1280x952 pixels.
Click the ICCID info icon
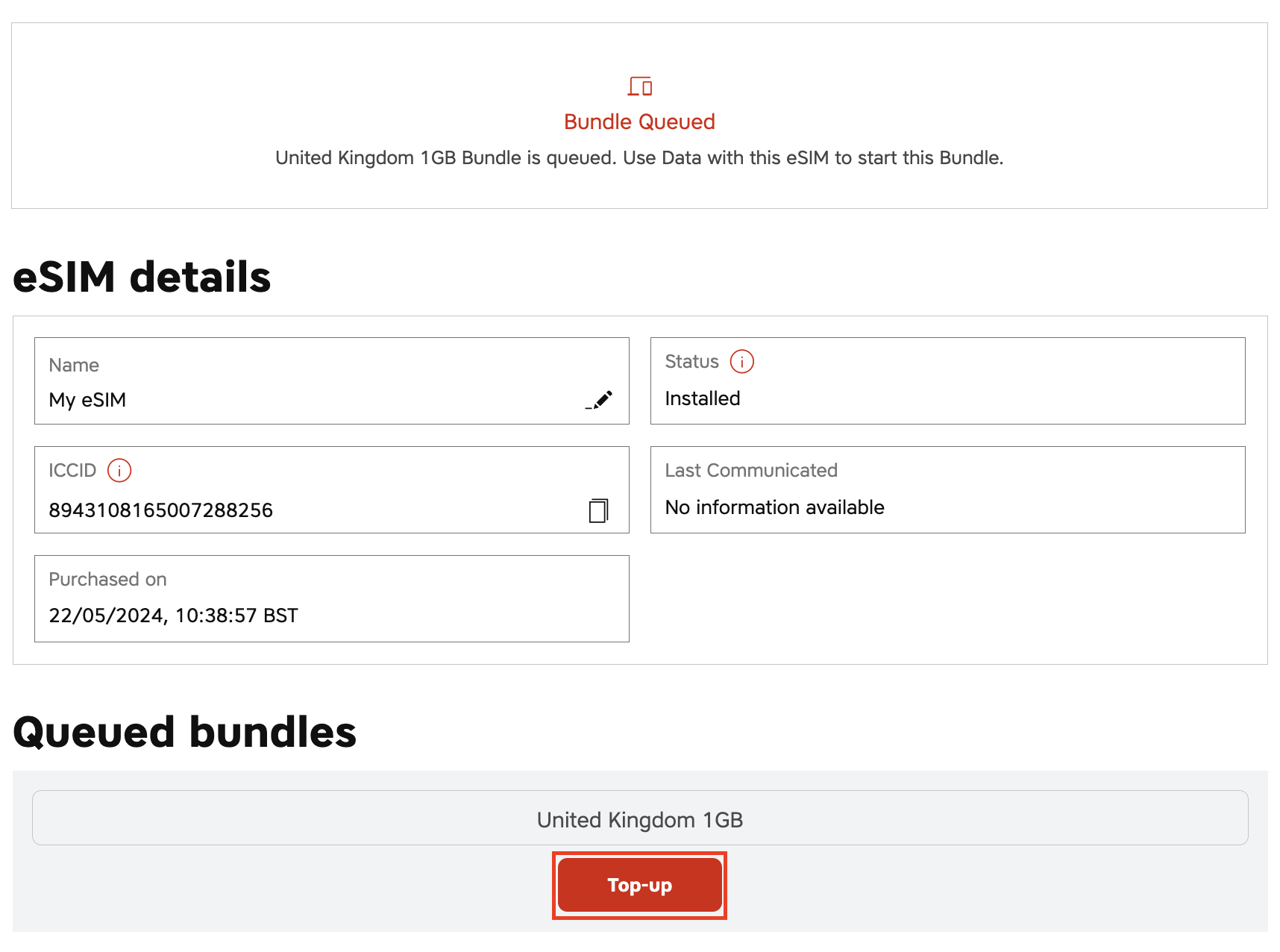click(x=119, y=471)
